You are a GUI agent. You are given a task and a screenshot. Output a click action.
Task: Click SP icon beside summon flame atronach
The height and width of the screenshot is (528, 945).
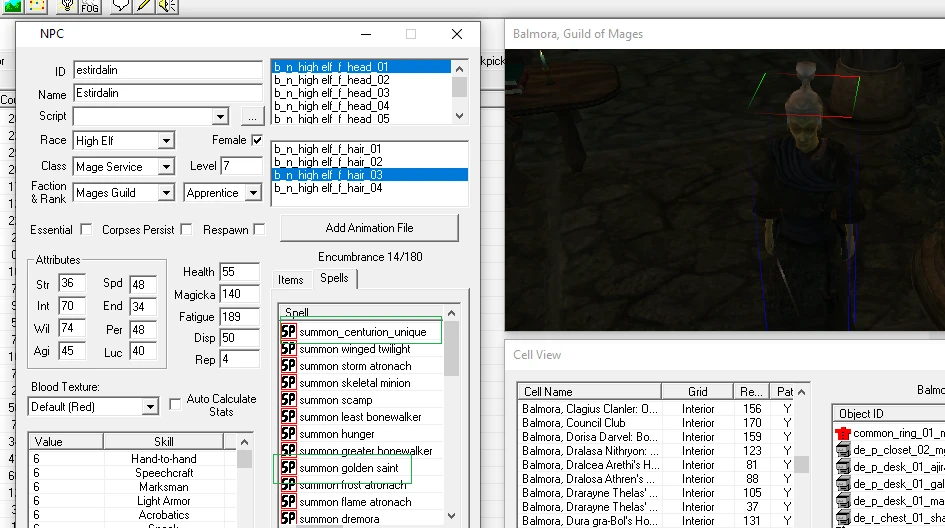pos(289,501)
